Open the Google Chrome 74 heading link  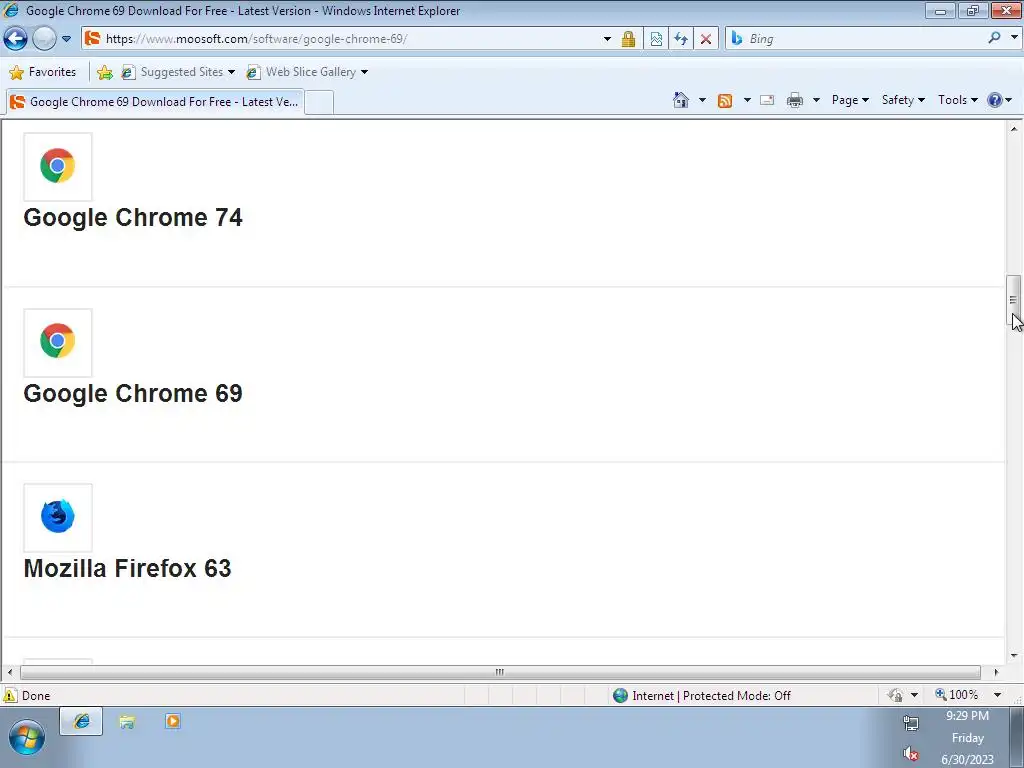point(133,217)
